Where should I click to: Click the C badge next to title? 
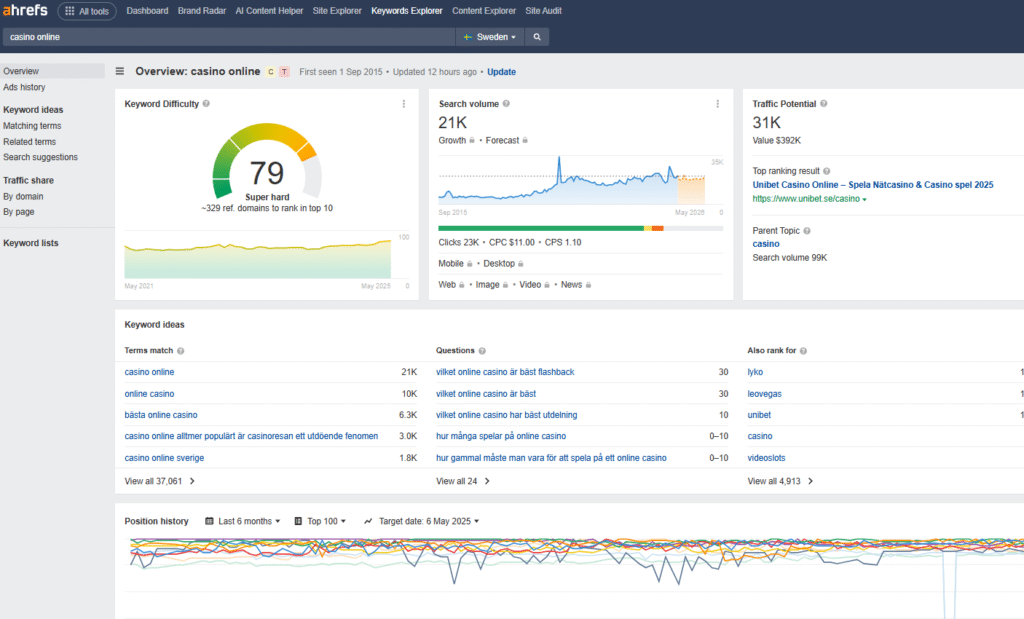point(271,72)
